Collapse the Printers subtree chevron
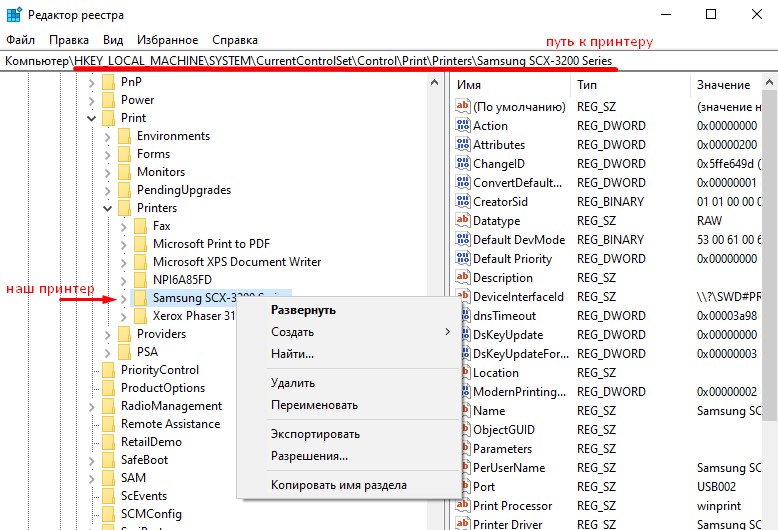The width and height of the screenshot is (778, 530). [x=108, y=208]
